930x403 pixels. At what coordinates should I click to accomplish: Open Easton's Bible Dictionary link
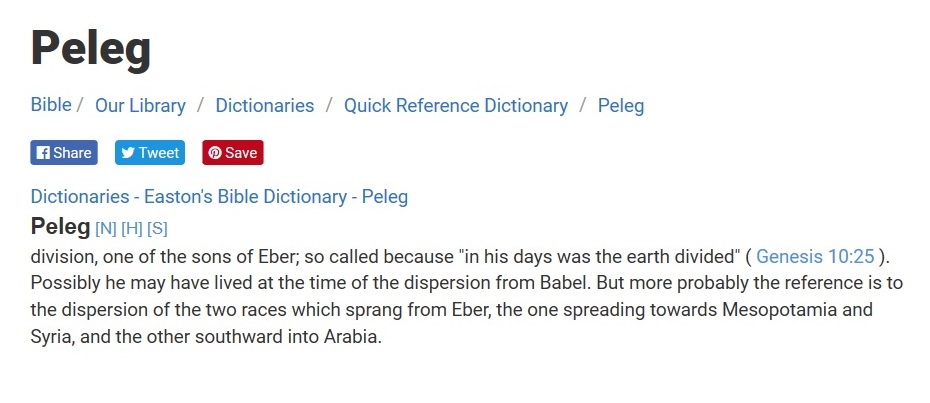(246, 196)
